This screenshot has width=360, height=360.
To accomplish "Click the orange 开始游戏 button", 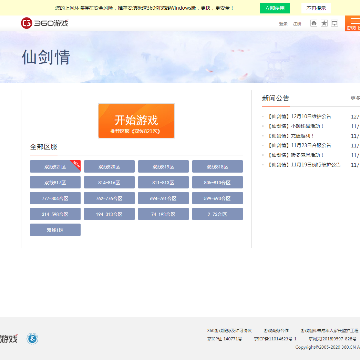I will [x=136, y=121].
